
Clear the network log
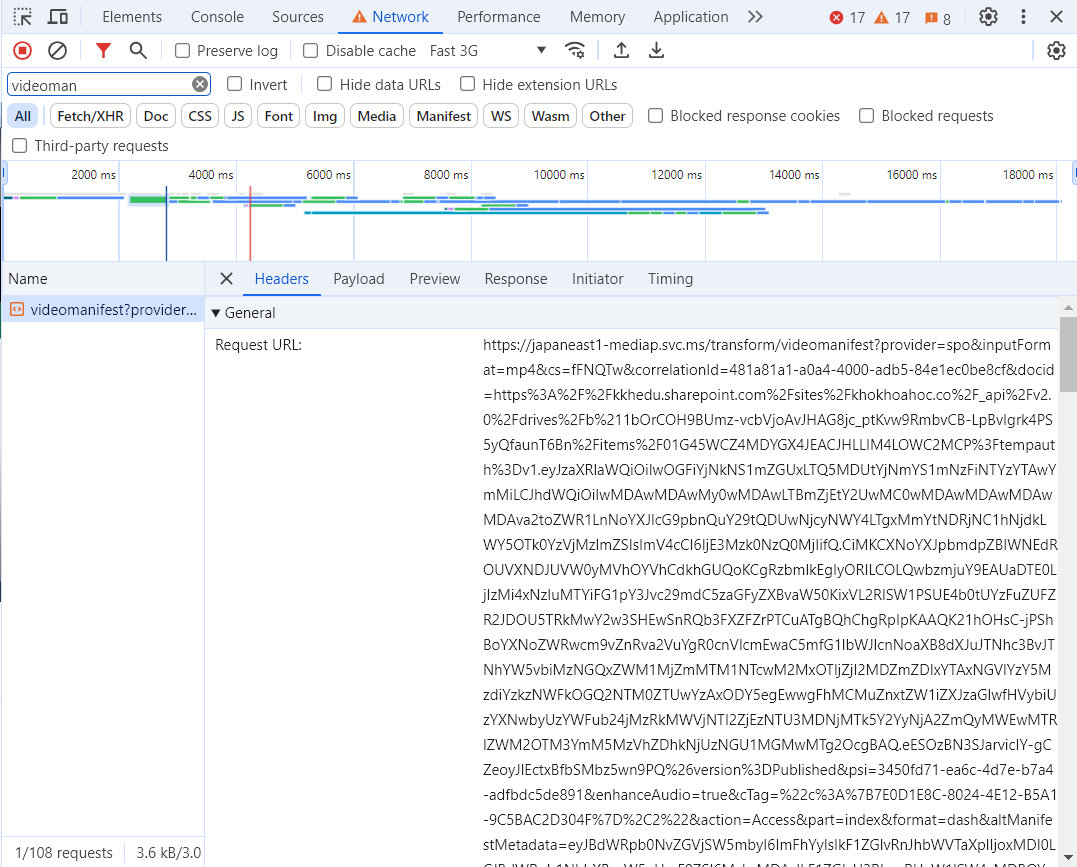58,50
